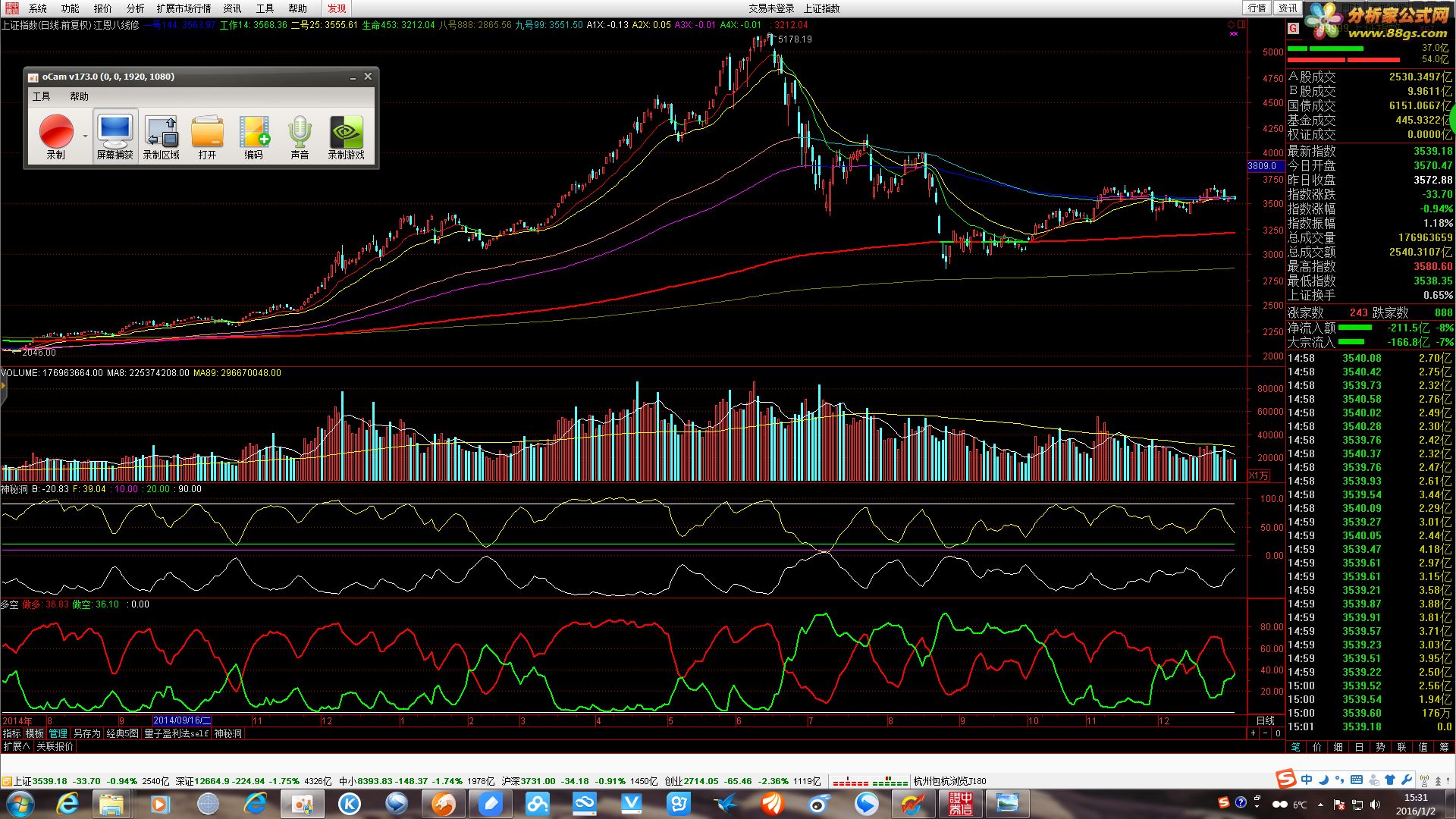Zoom in chart with the + button

(1253, 733)
